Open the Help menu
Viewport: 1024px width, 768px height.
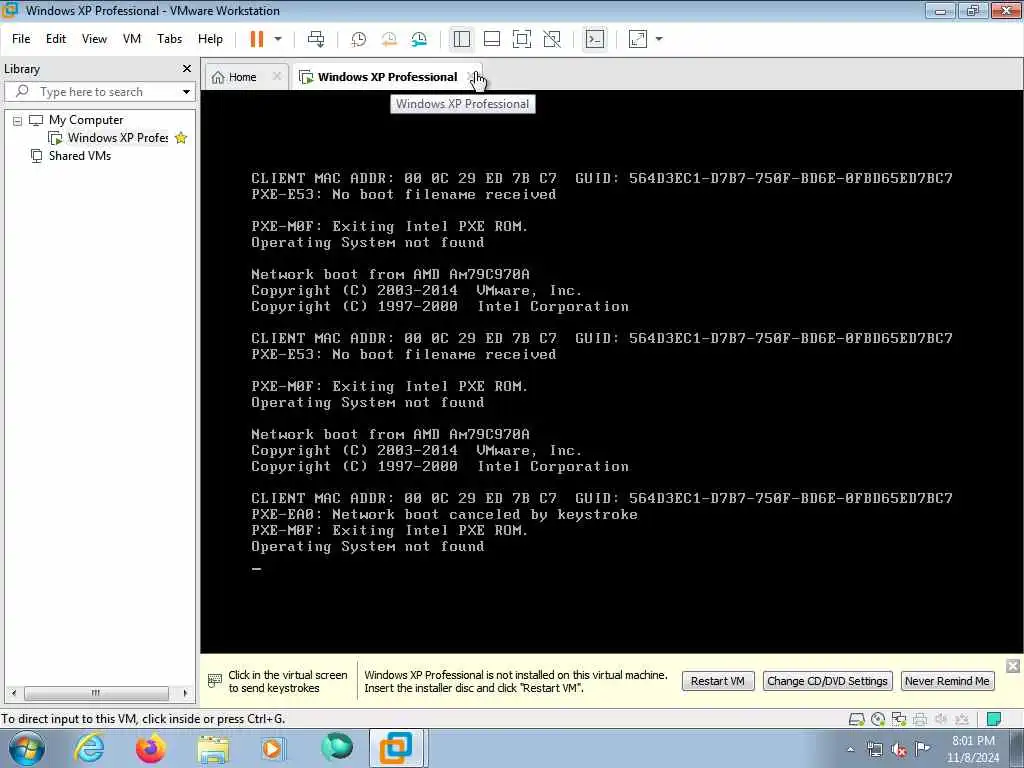point(210,39)
